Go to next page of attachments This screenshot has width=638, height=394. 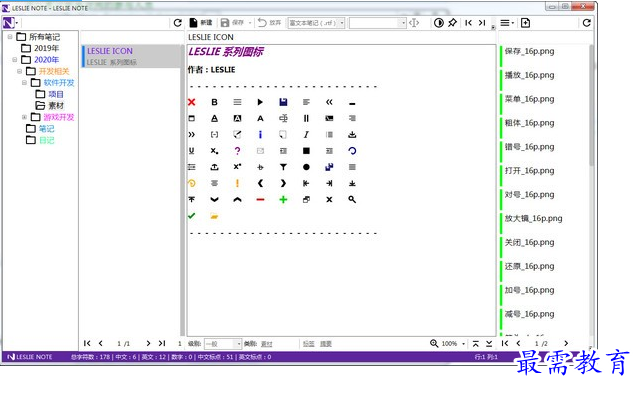(566, 343)
